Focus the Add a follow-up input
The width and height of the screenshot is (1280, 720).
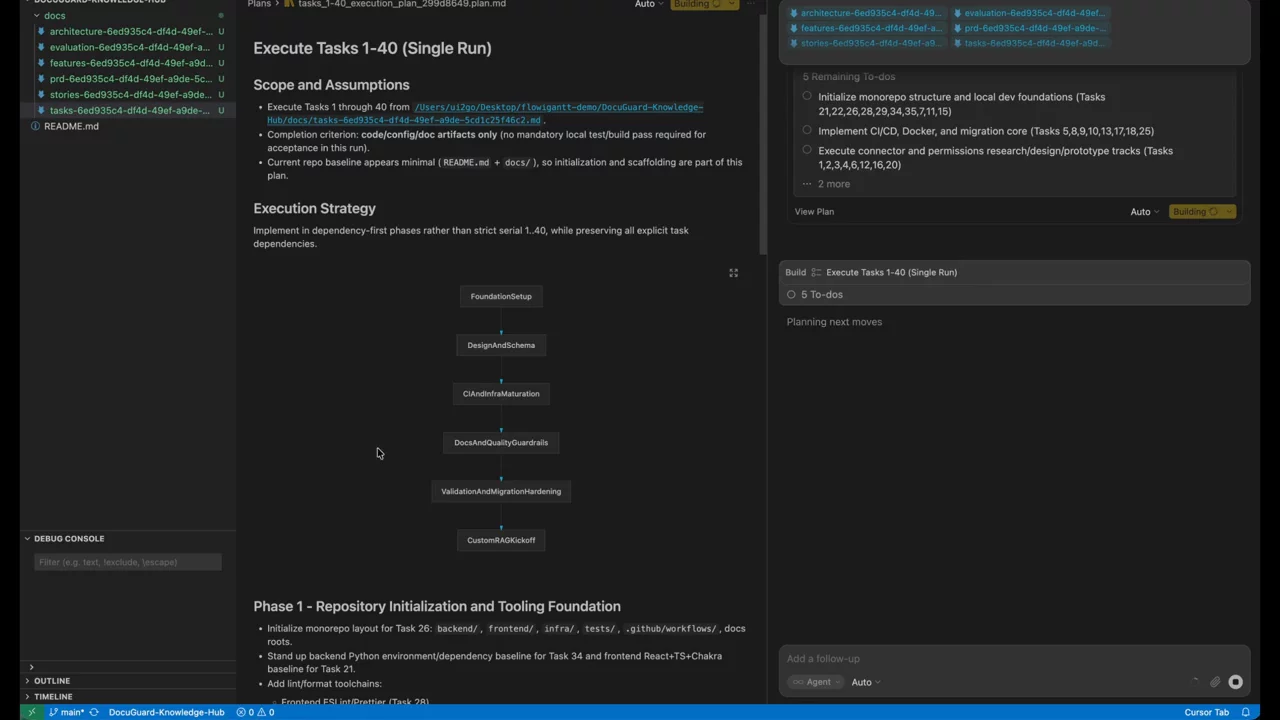pyautogui.click(x=1014, y=658)
